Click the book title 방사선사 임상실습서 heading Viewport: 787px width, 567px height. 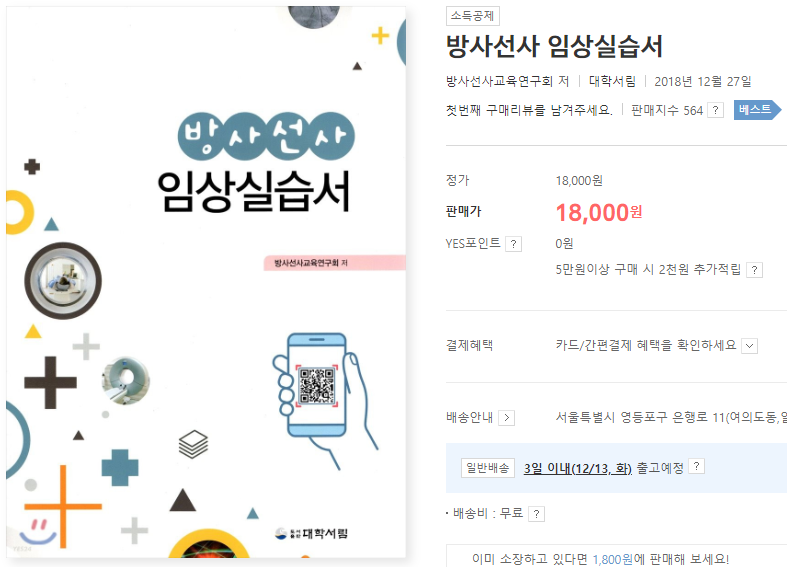555,47
